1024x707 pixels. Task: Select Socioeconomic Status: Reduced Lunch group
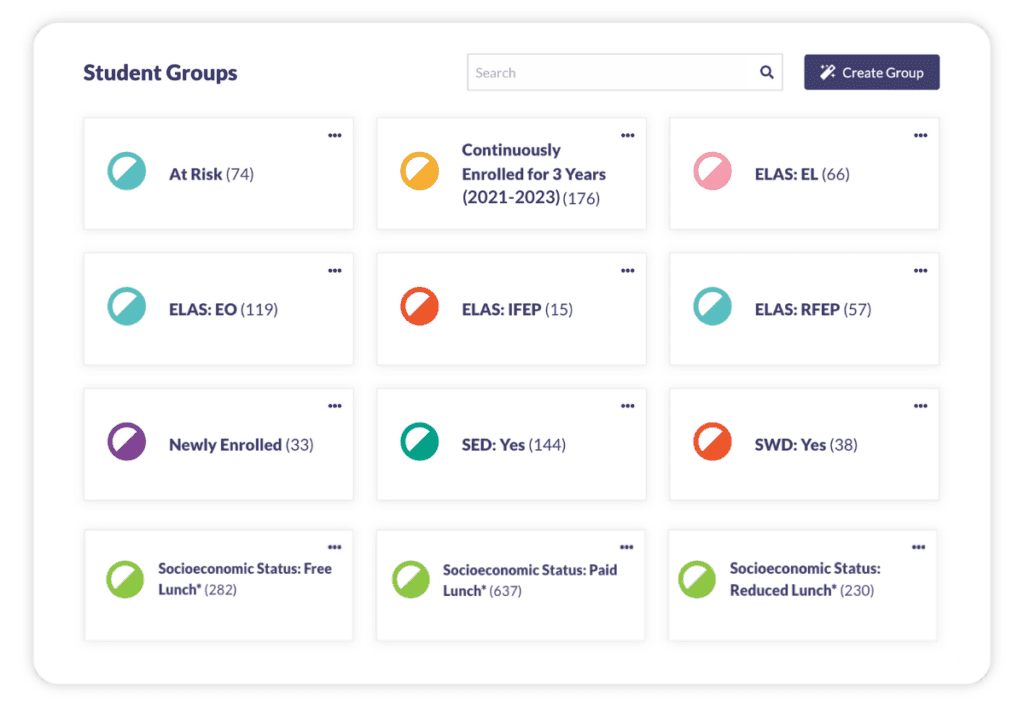pos(803,579)
